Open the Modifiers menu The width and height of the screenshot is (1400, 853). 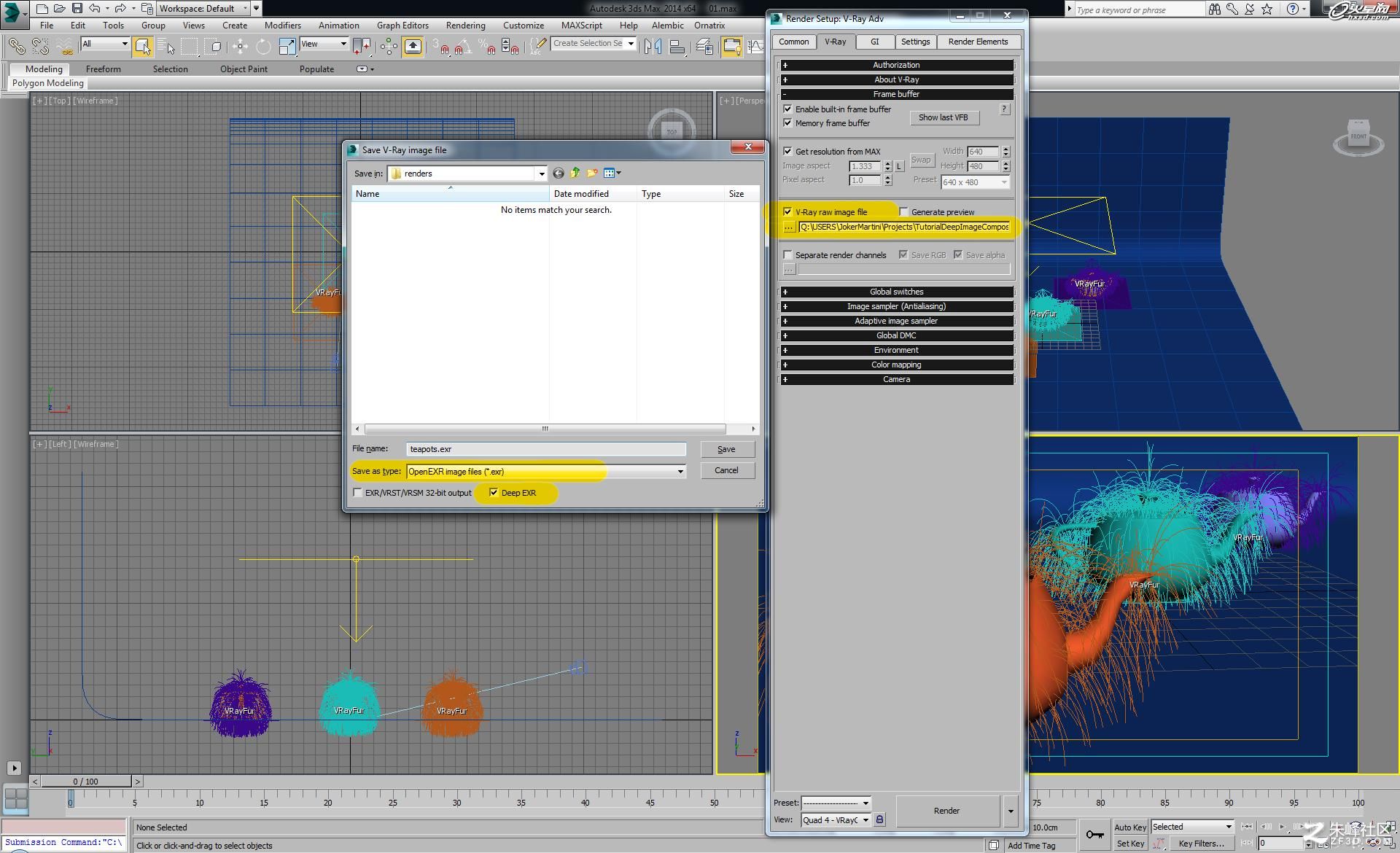[283, 25]
